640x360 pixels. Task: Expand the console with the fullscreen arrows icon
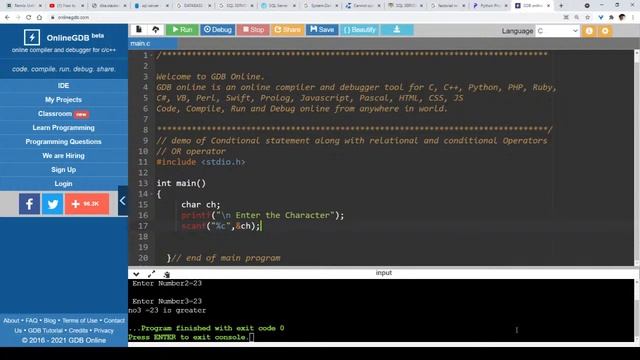[x=151, y=274]
